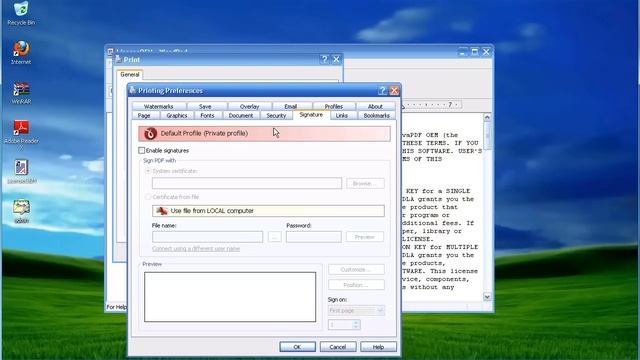
Task: Select the Signature tab
Action: pyautogui.click(x=311, y=115)
